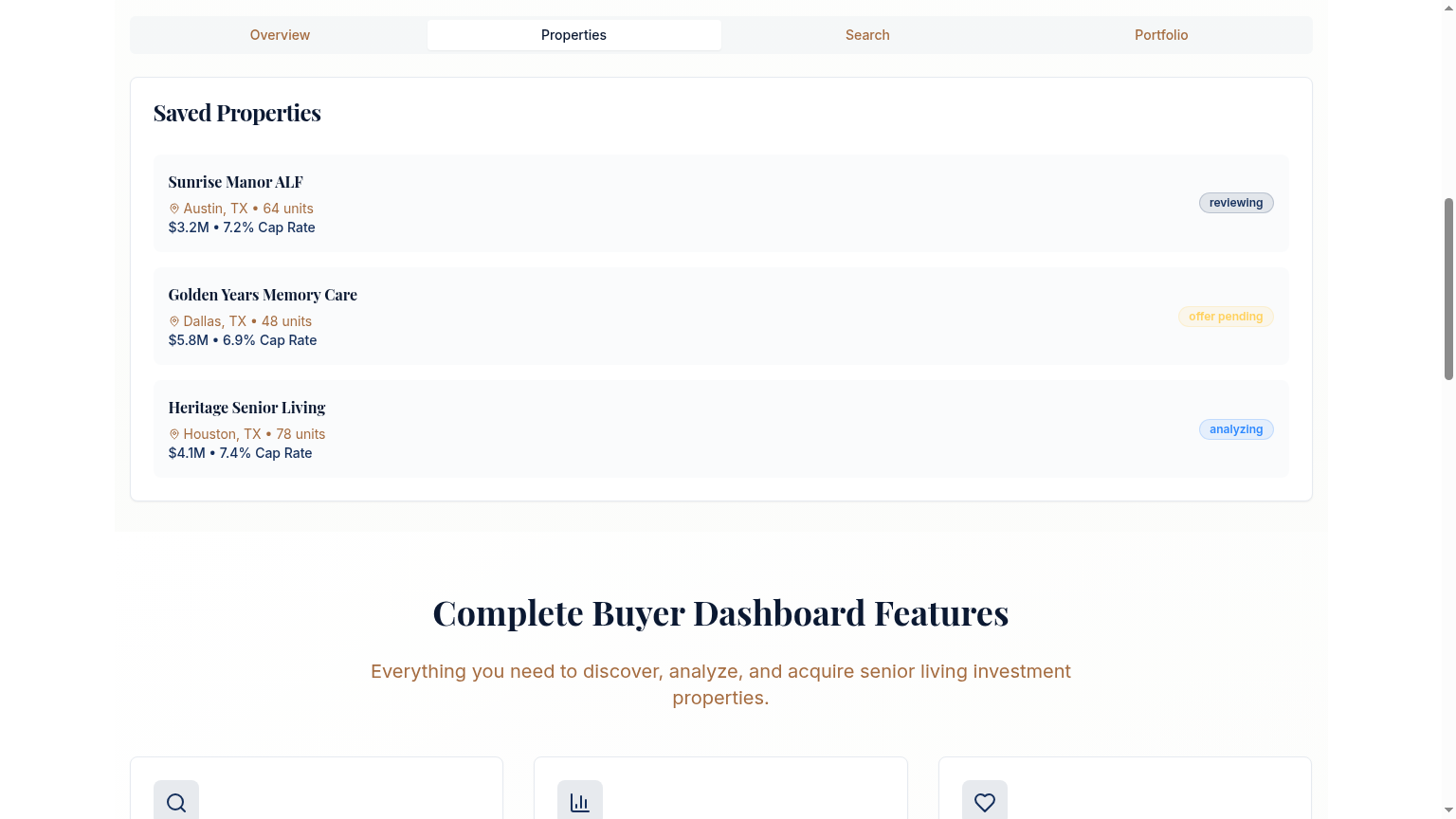Click the Saved Properties heading
The image size is (1456, 819).
coord(237,113)
